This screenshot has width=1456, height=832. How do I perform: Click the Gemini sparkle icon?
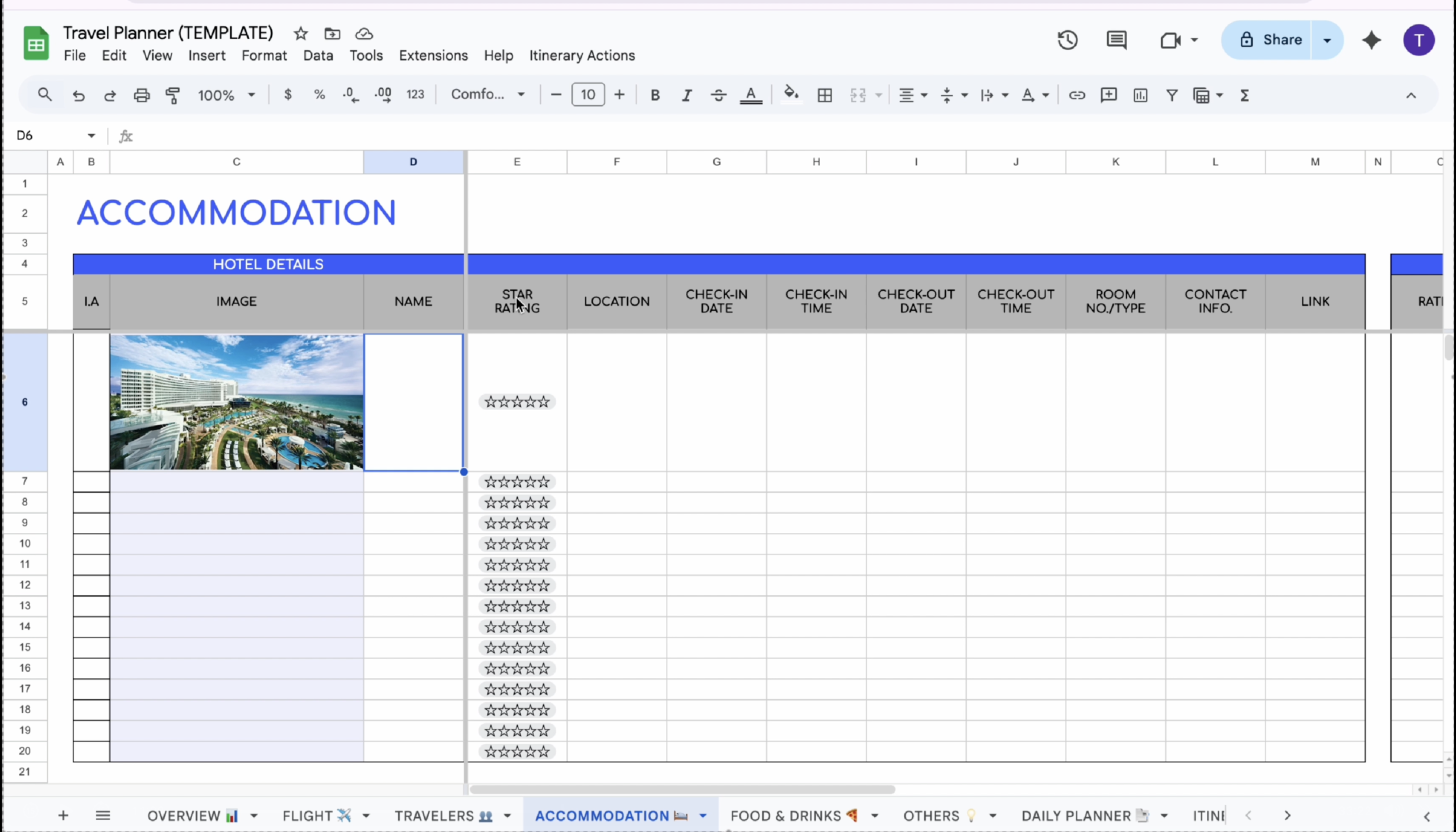pyautogui.click(x=1371, y=40)
